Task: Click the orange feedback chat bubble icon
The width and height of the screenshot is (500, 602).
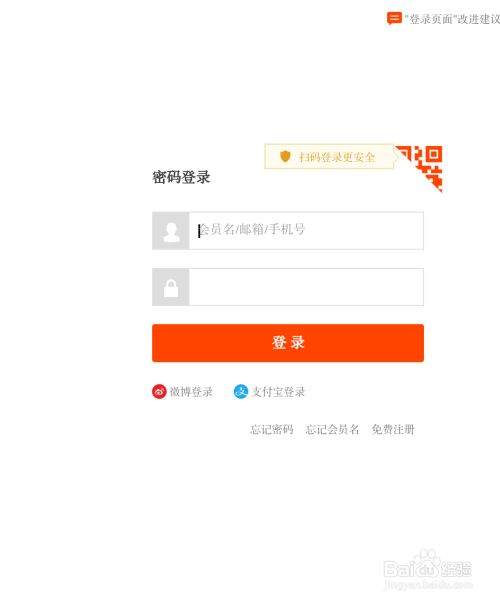Action: pos(394,18)
